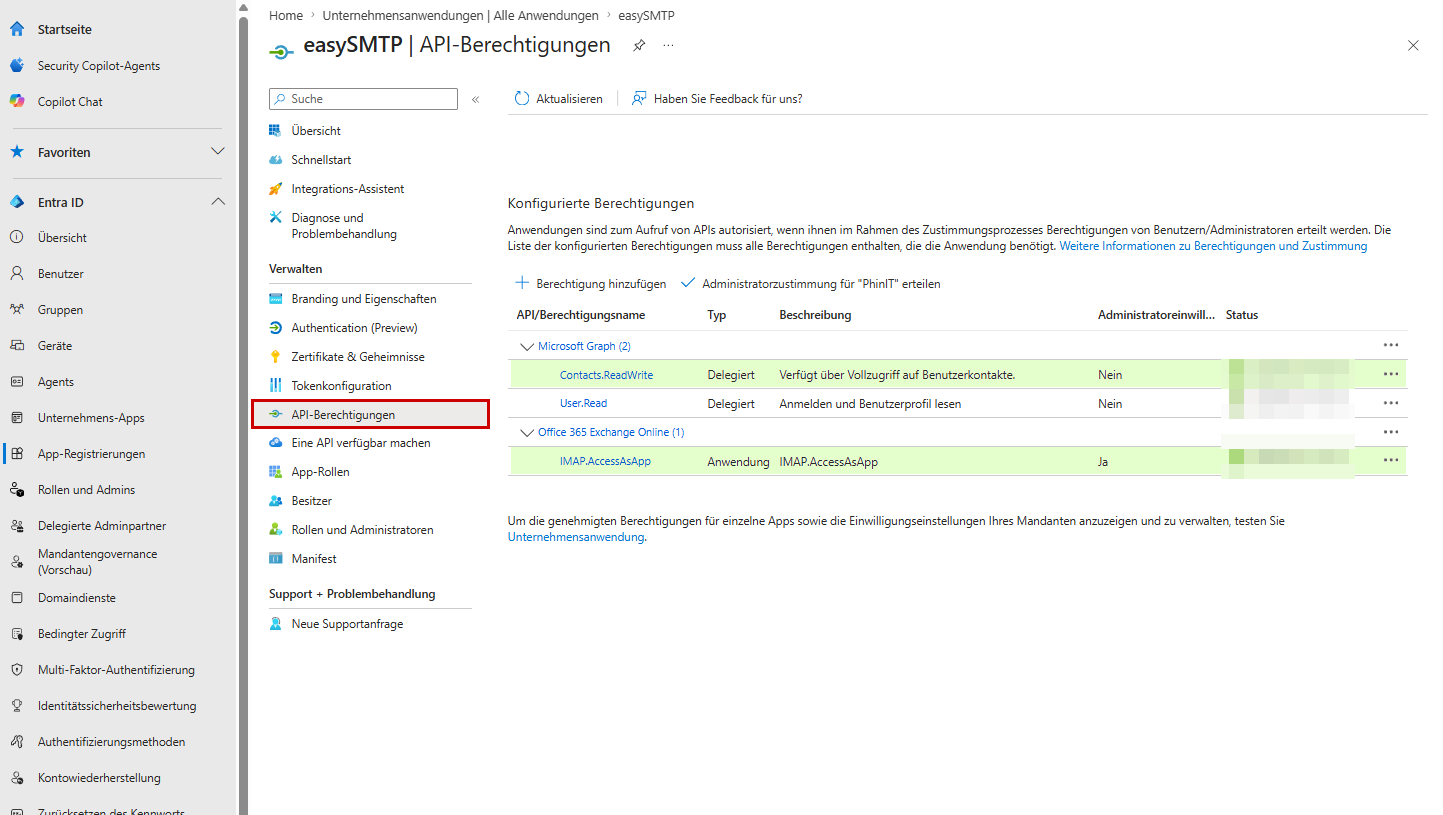Click the Aktualisieren refresh icon
1443x815 pixels.
(x=521, y=99)
